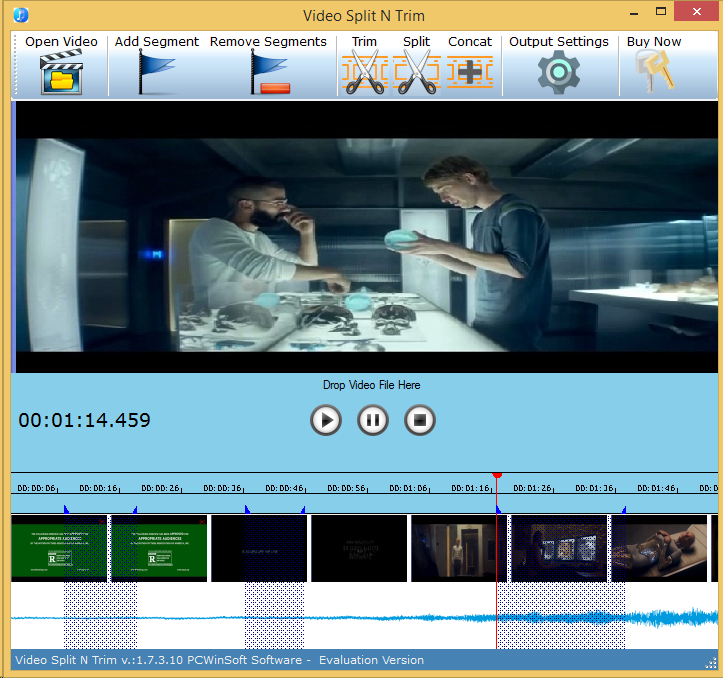Click the 00:00:06 timeline ruler mark
The image size is (723, 678).
pos(37,488)
